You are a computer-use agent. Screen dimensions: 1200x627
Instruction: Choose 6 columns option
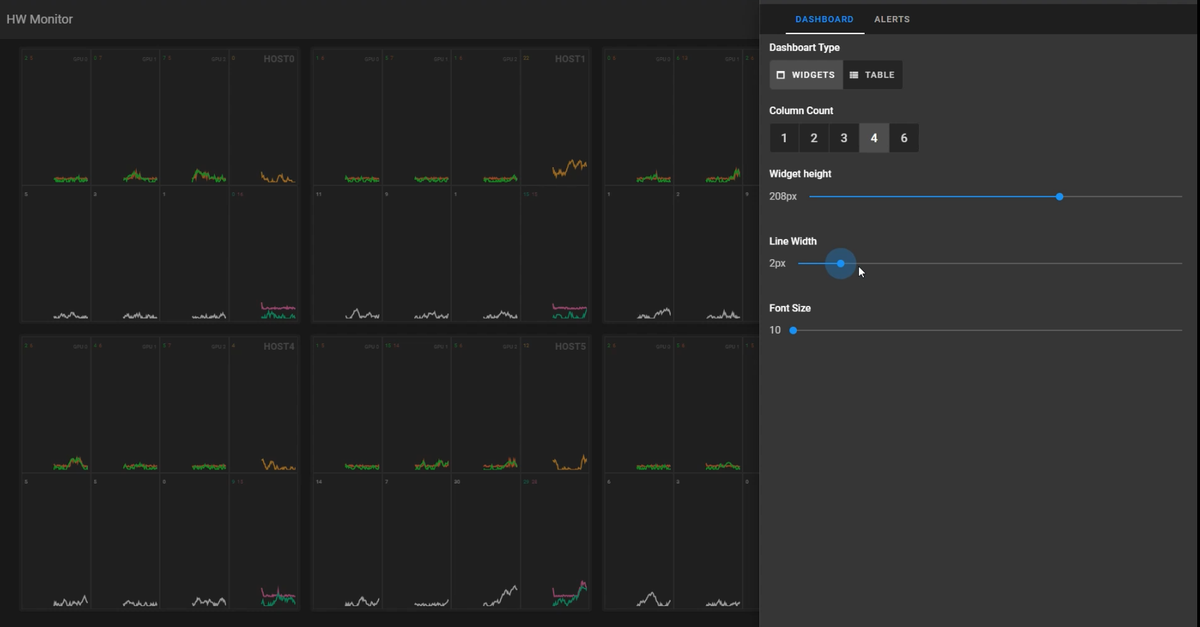click(904, 138)
